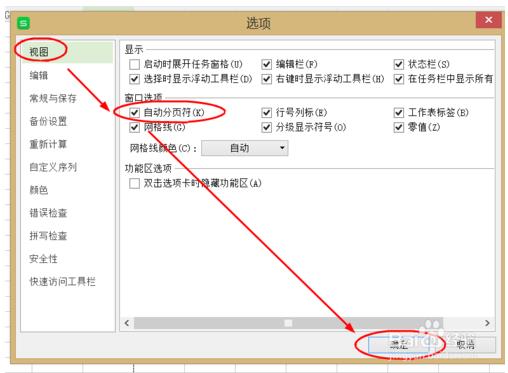Open the 编辑 options page

click(x=39, y=75)
